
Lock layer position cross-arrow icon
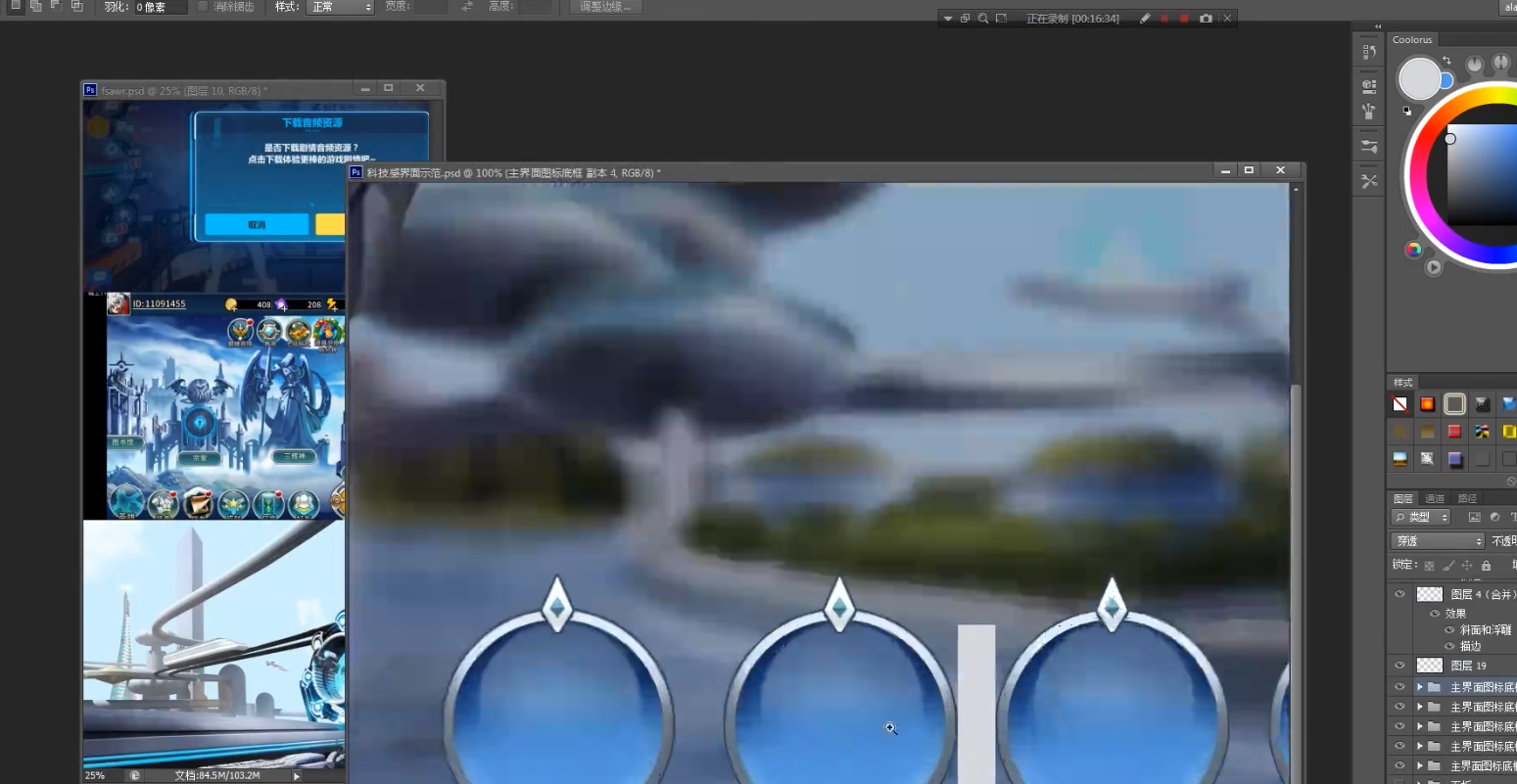pos(1467,566)
